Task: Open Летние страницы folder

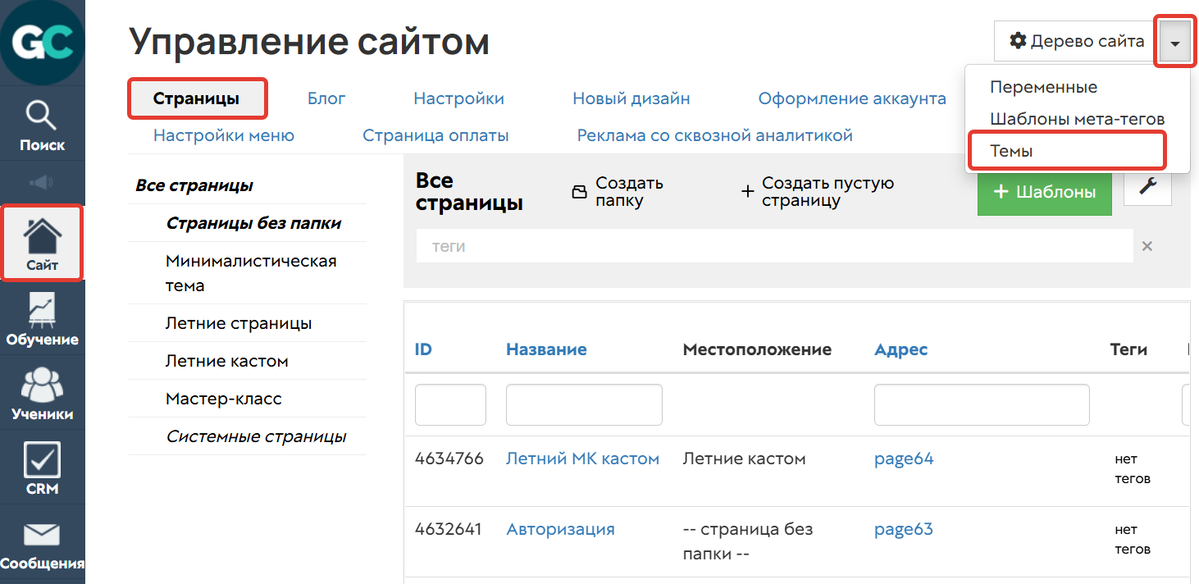Action: 239,323
